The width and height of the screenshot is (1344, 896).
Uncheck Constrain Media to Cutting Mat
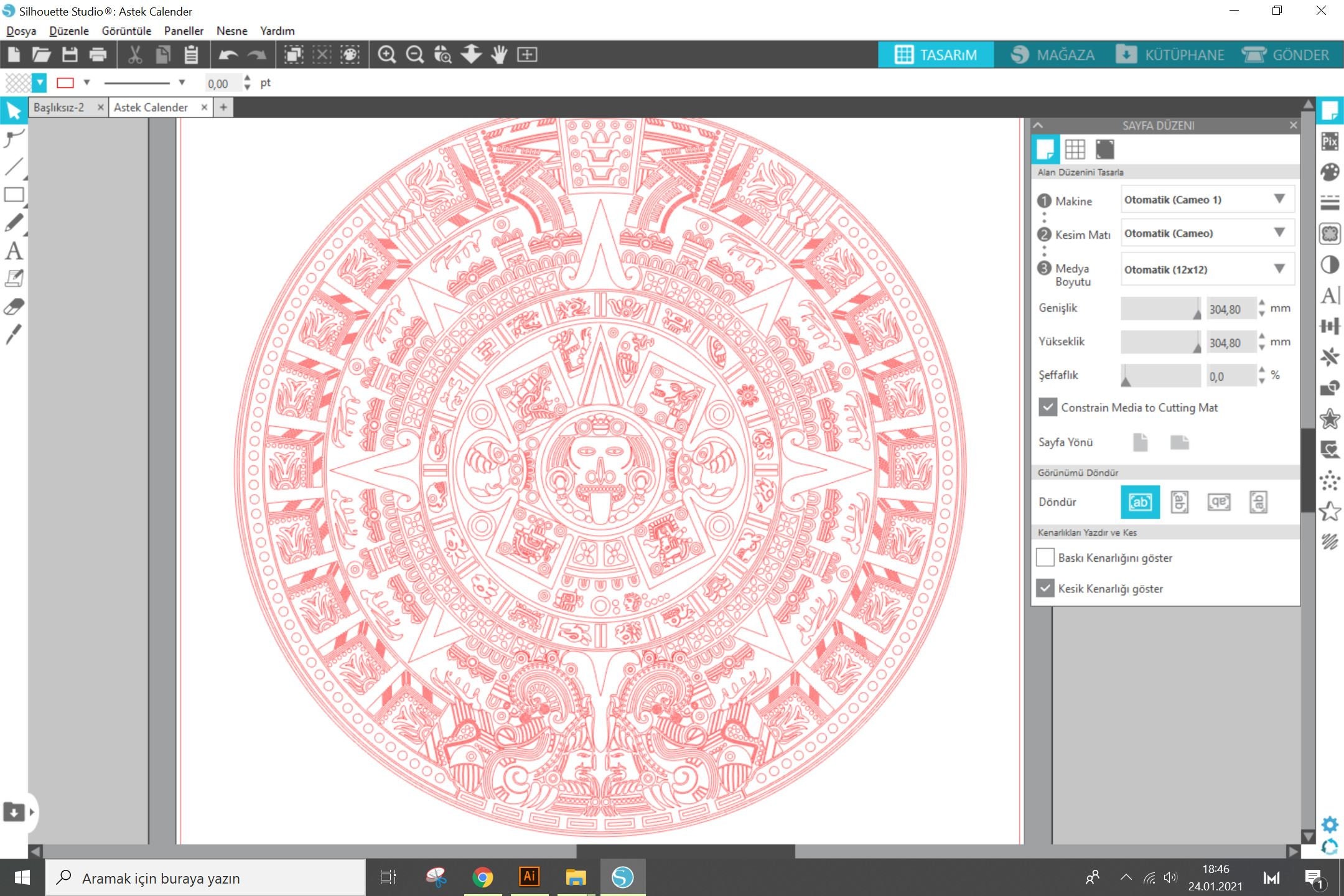click(1047, 408)
